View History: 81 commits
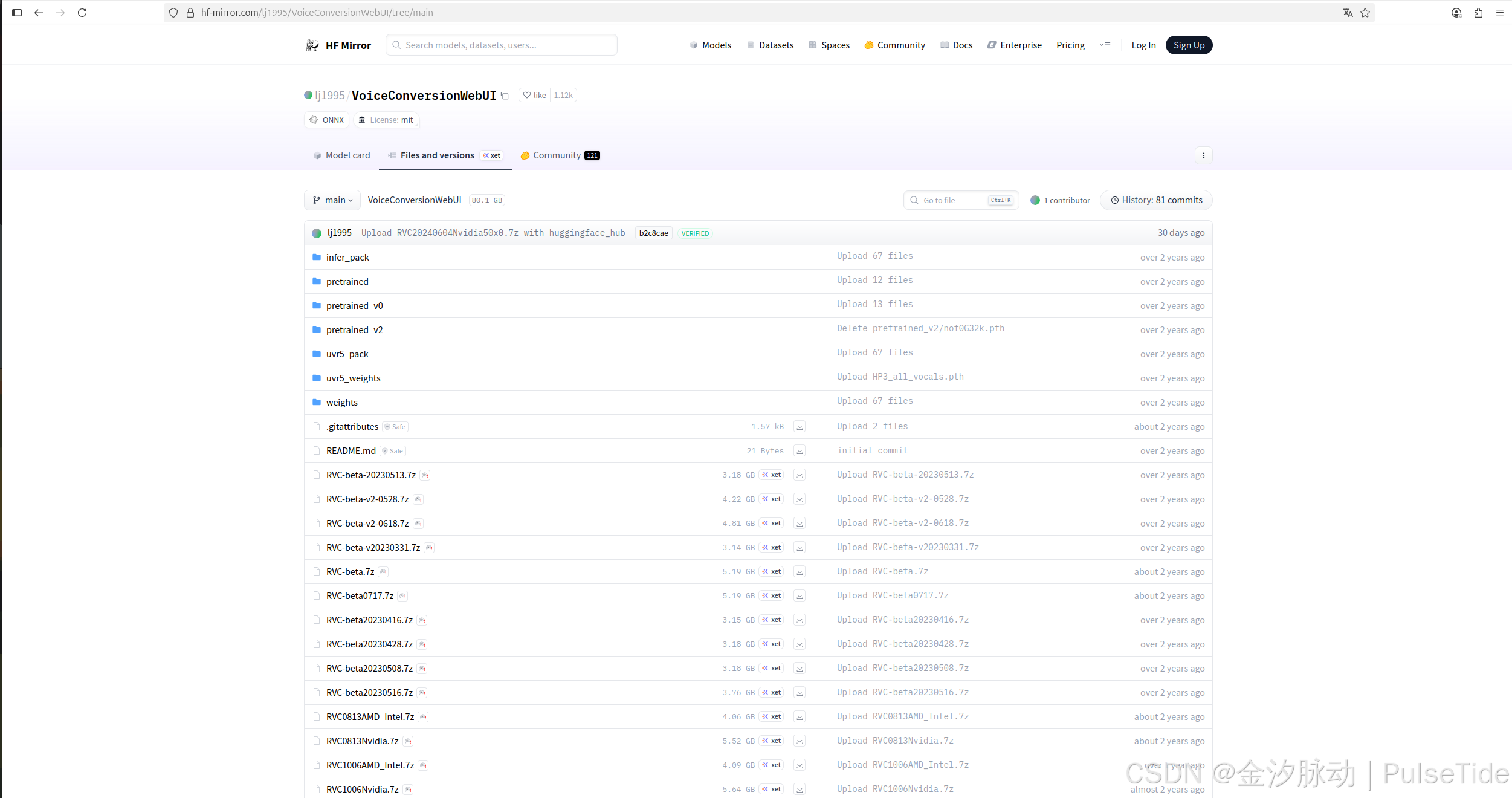This screenshot has width=1512, height=798. coord(1156,200)
